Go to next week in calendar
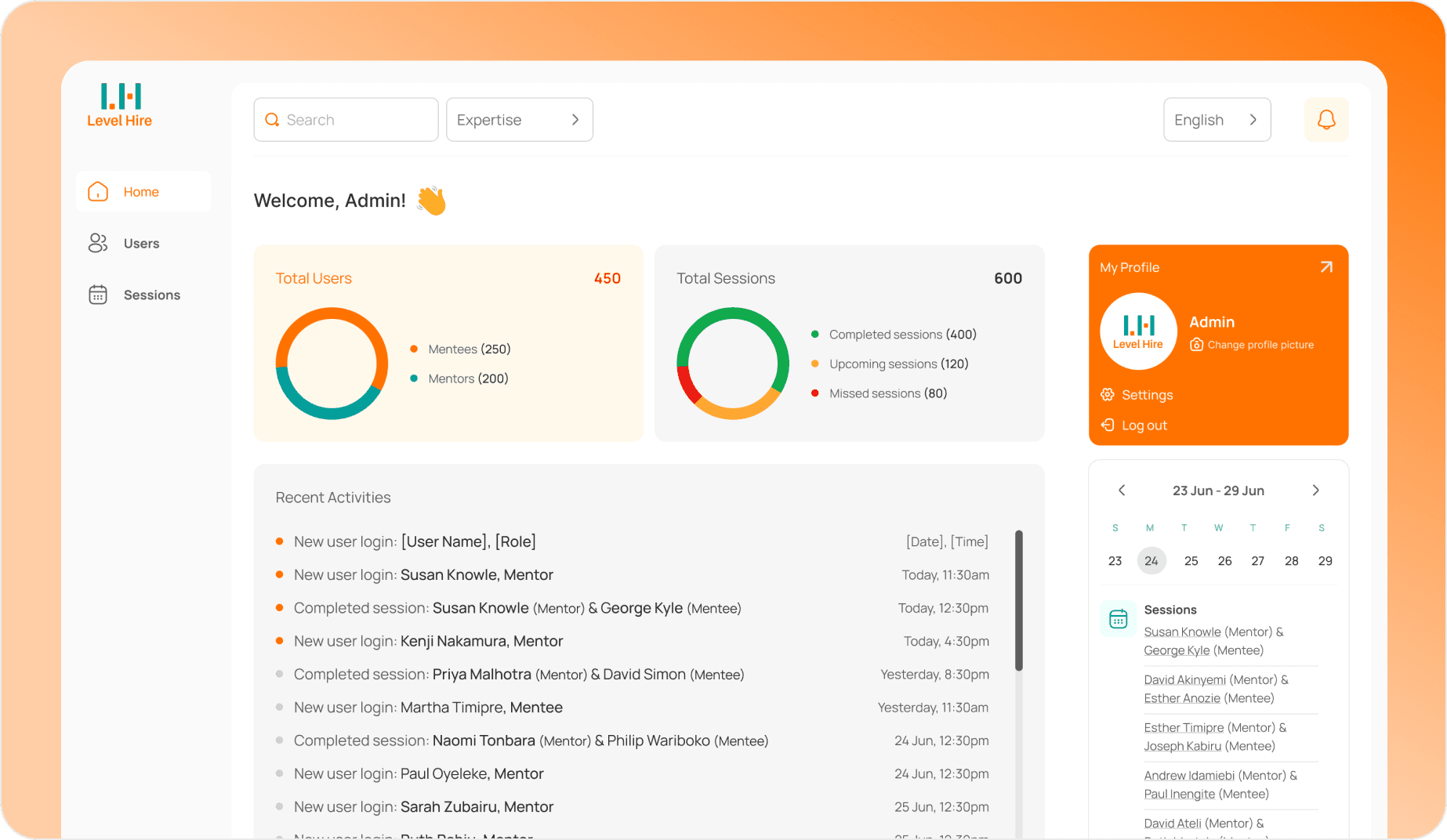Viewport: 1447px width, 840px height. click(1316, 491)
